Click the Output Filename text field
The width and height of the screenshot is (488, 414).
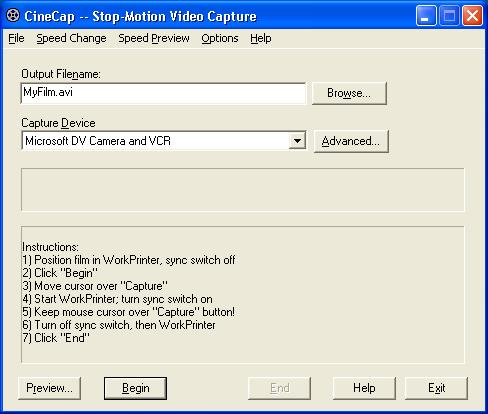click(x=163, y=93)
